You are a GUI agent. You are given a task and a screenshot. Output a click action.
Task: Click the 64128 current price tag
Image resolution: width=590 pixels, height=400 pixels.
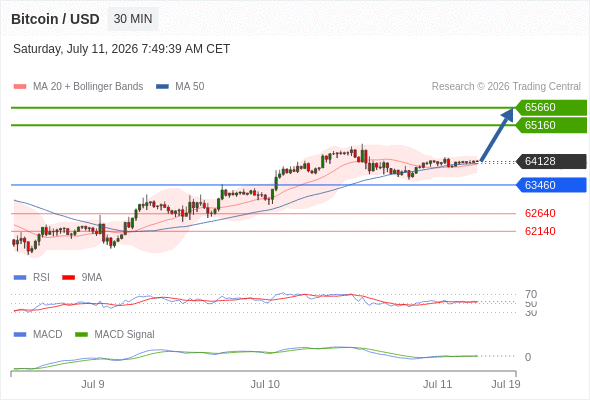point(551,161)
